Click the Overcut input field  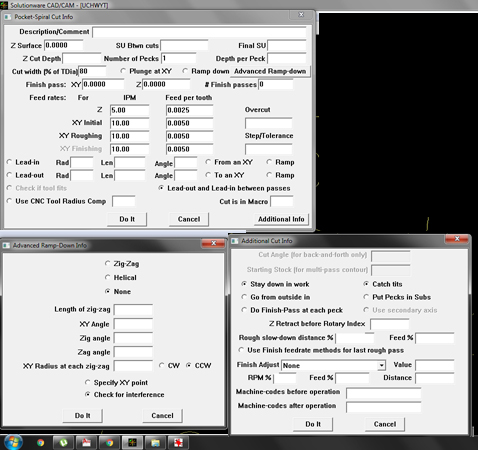[269, 123]
